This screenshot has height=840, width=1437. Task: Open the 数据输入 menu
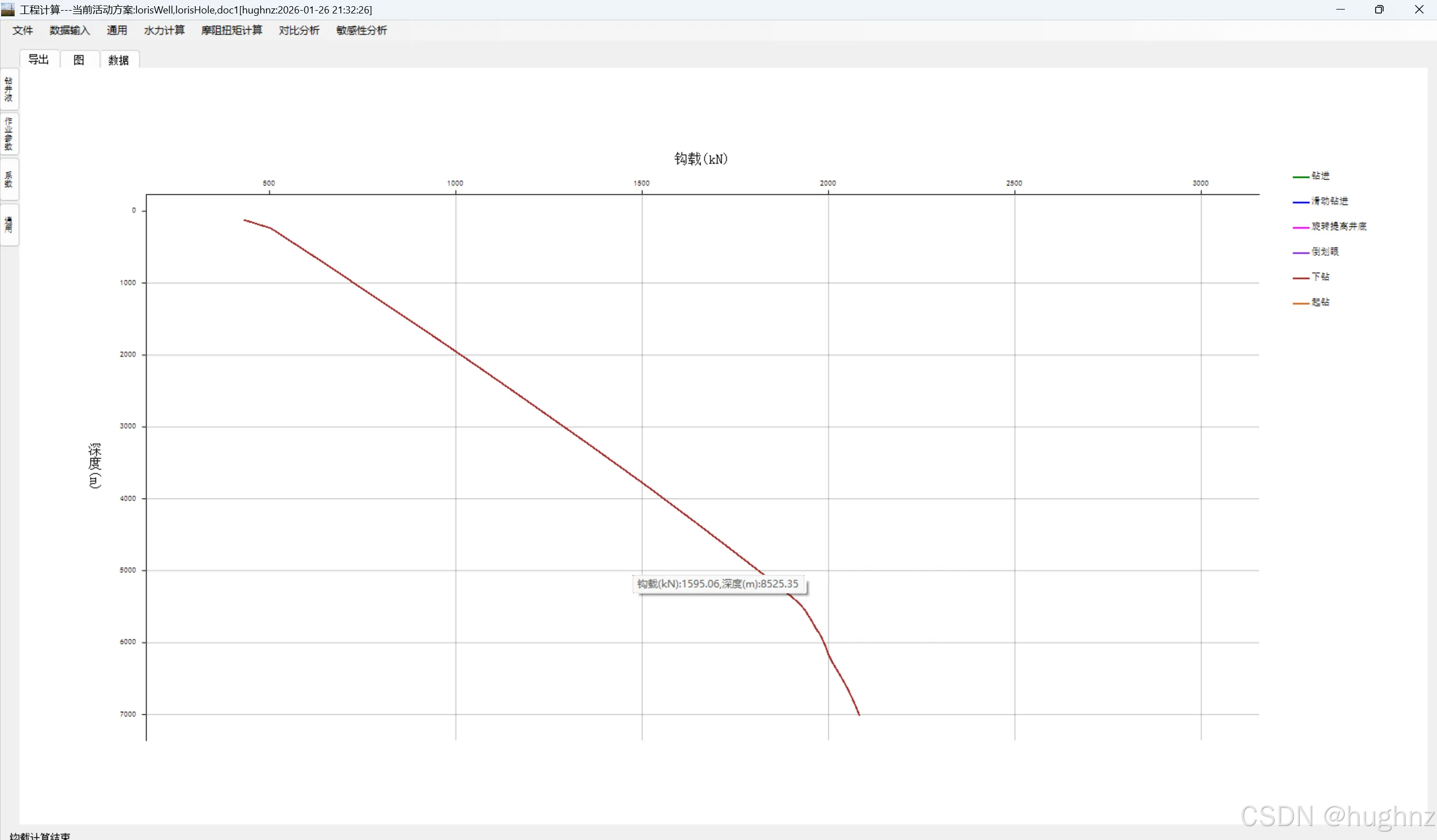70,30
